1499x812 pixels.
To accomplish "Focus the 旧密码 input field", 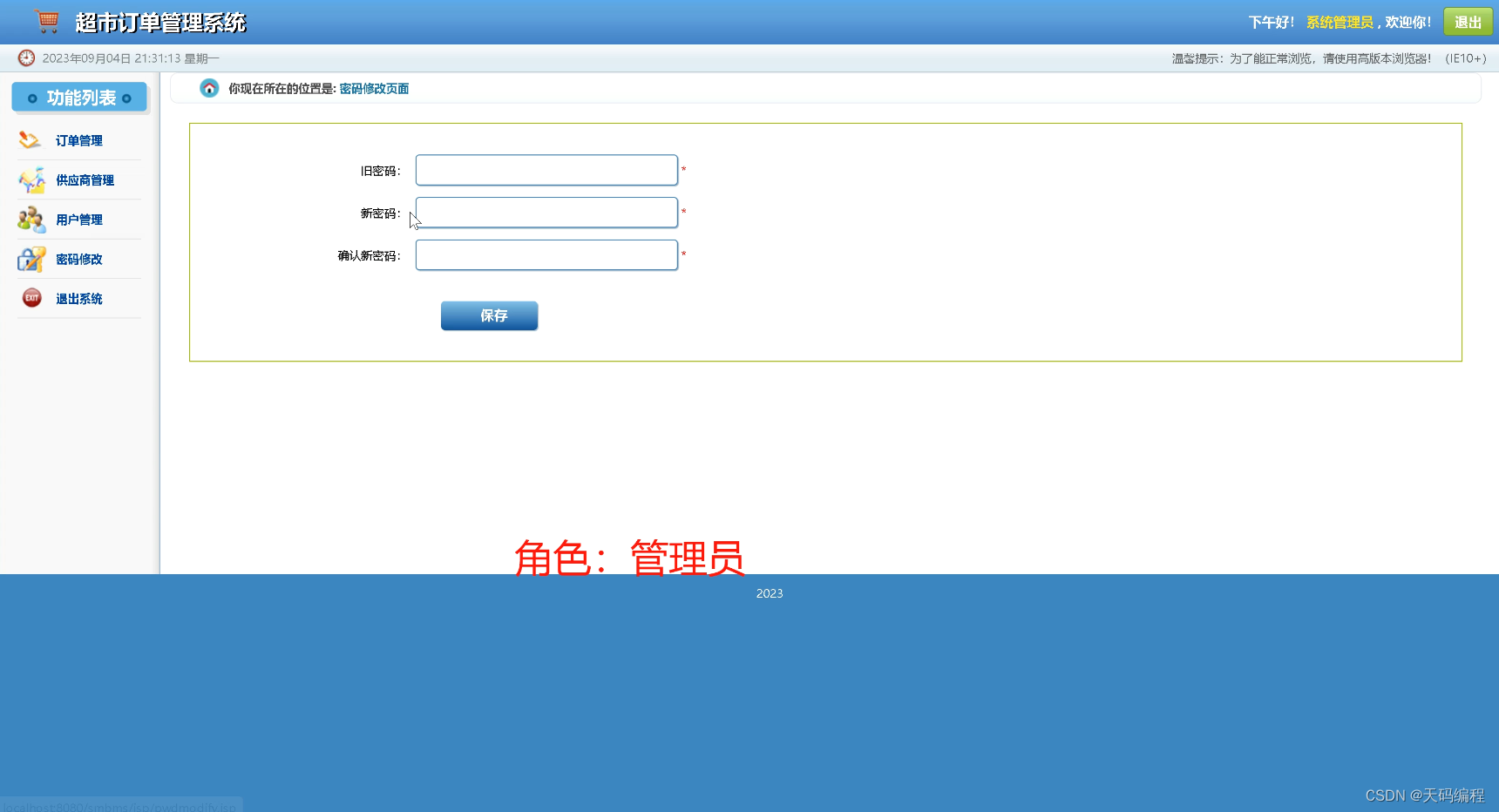I will click(546, 170).
